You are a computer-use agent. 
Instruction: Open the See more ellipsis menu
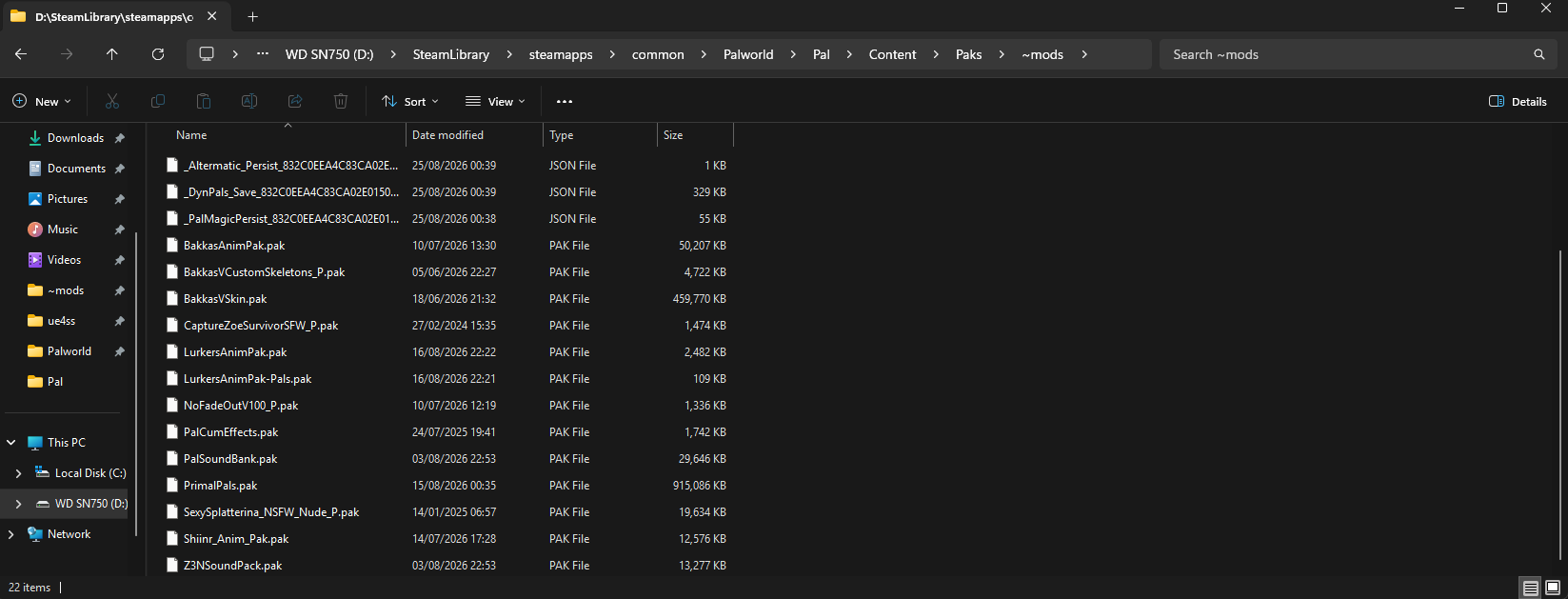(565, 101)
